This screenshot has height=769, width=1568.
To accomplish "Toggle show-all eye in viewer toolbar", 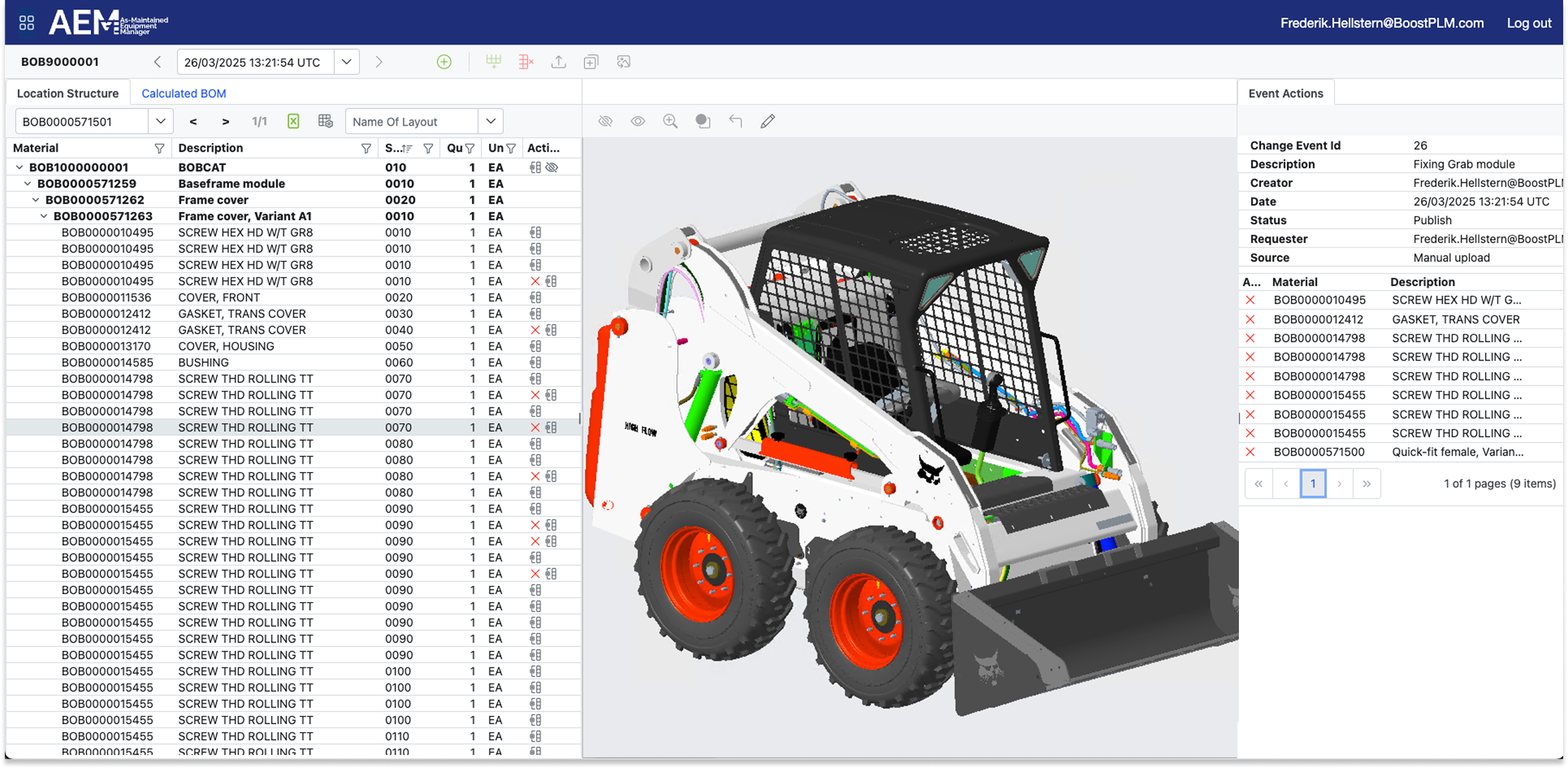I will tap(638, 121).
